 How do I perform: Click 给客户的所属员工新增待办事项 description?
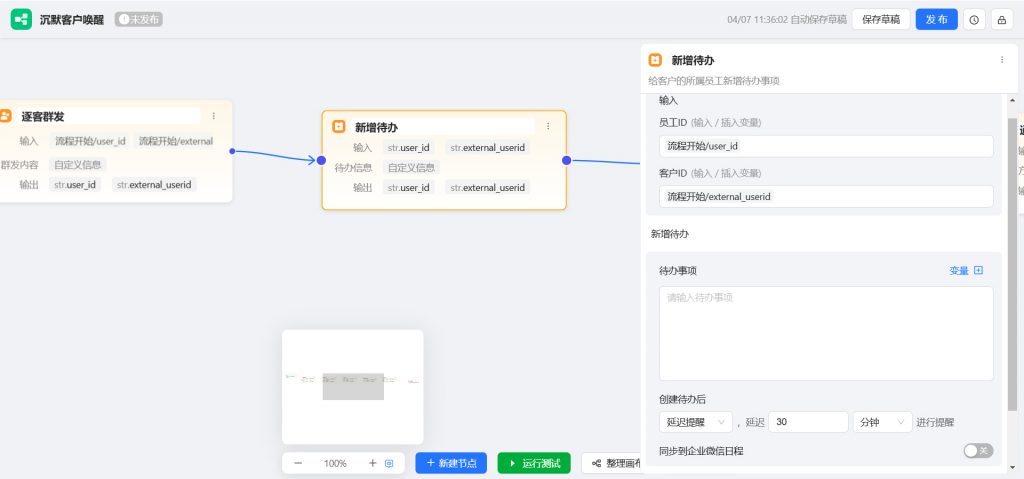tap(714, 81)
